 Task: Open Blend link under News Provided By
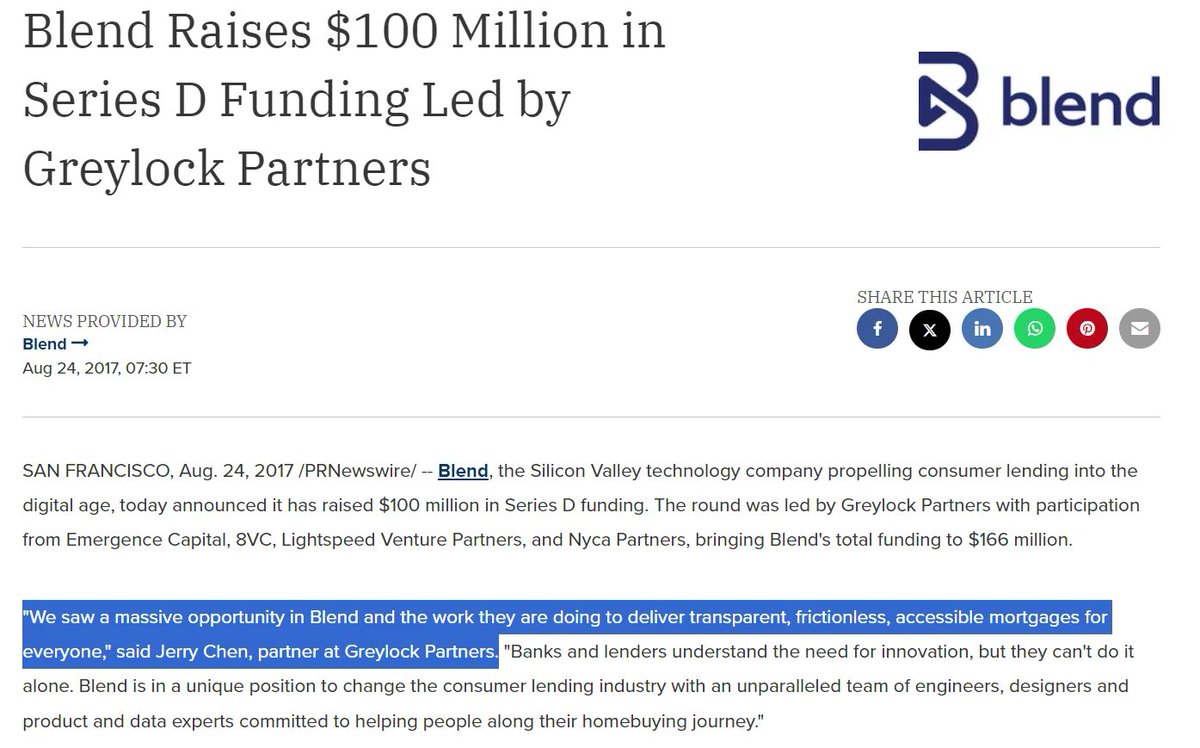pyautogui.click(x=44, y=344)
